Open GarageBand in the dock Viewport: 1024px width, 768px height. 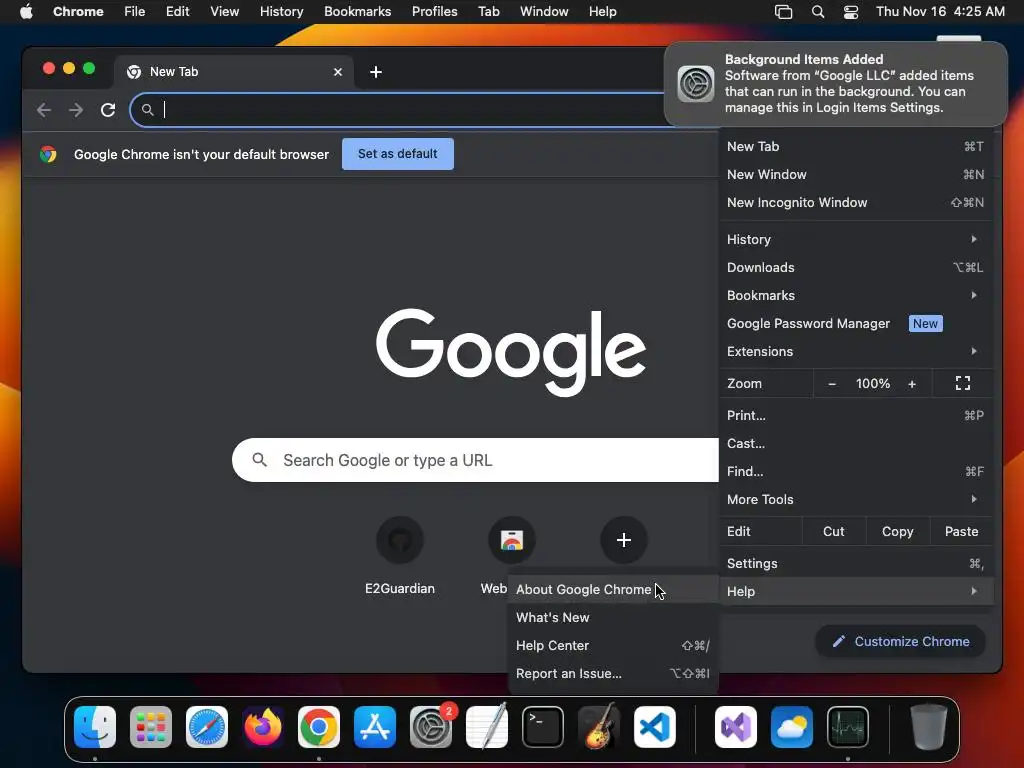pyautogui.click(x=599, y=727)
